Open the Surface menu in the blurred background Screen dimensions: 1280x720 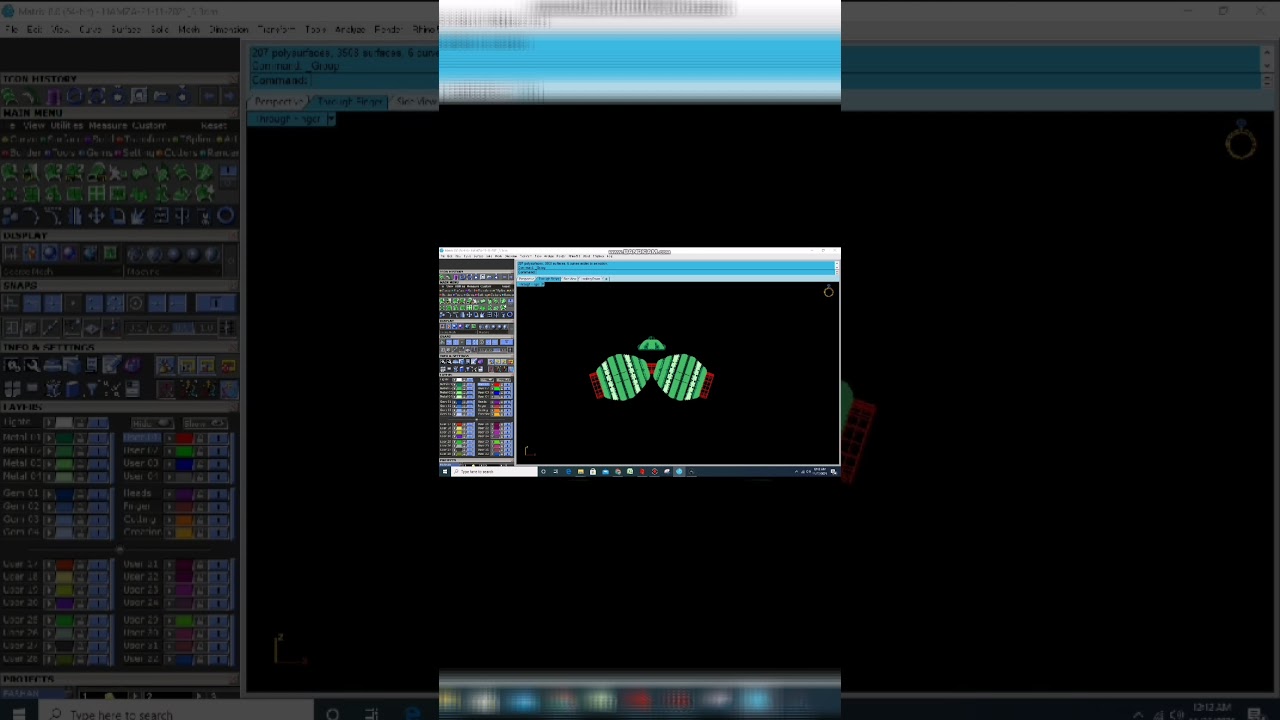[x=126, y=30]
